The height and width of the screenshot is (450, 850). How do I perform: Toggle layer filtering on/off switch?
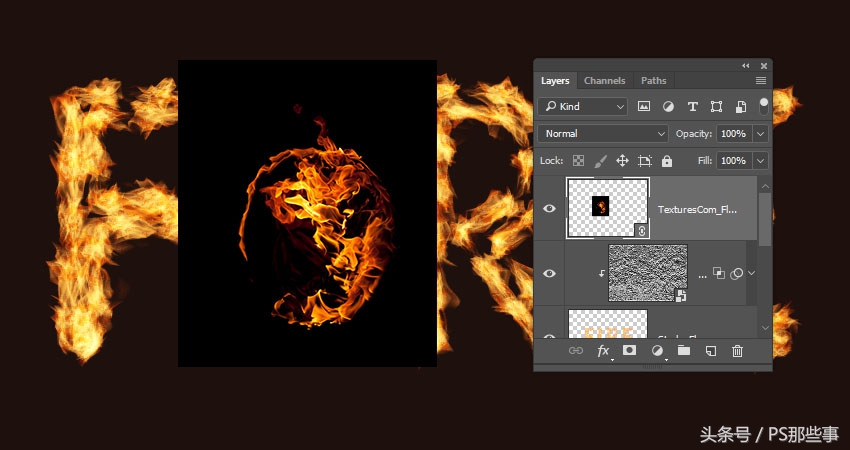(764, 106)
